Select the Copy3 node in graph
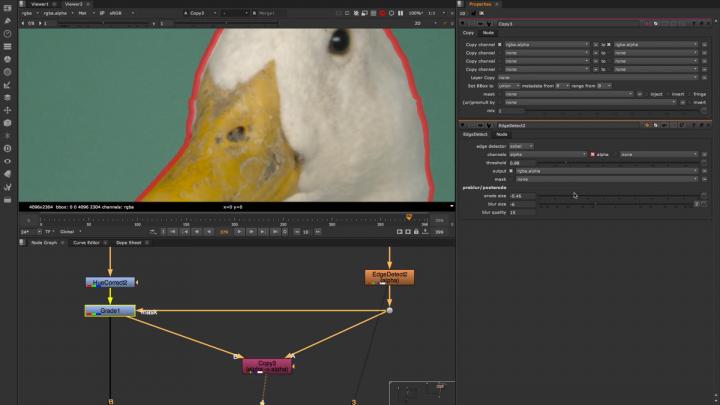The width and height of the screenshot is (720, 405). click(x=267, y=366)
